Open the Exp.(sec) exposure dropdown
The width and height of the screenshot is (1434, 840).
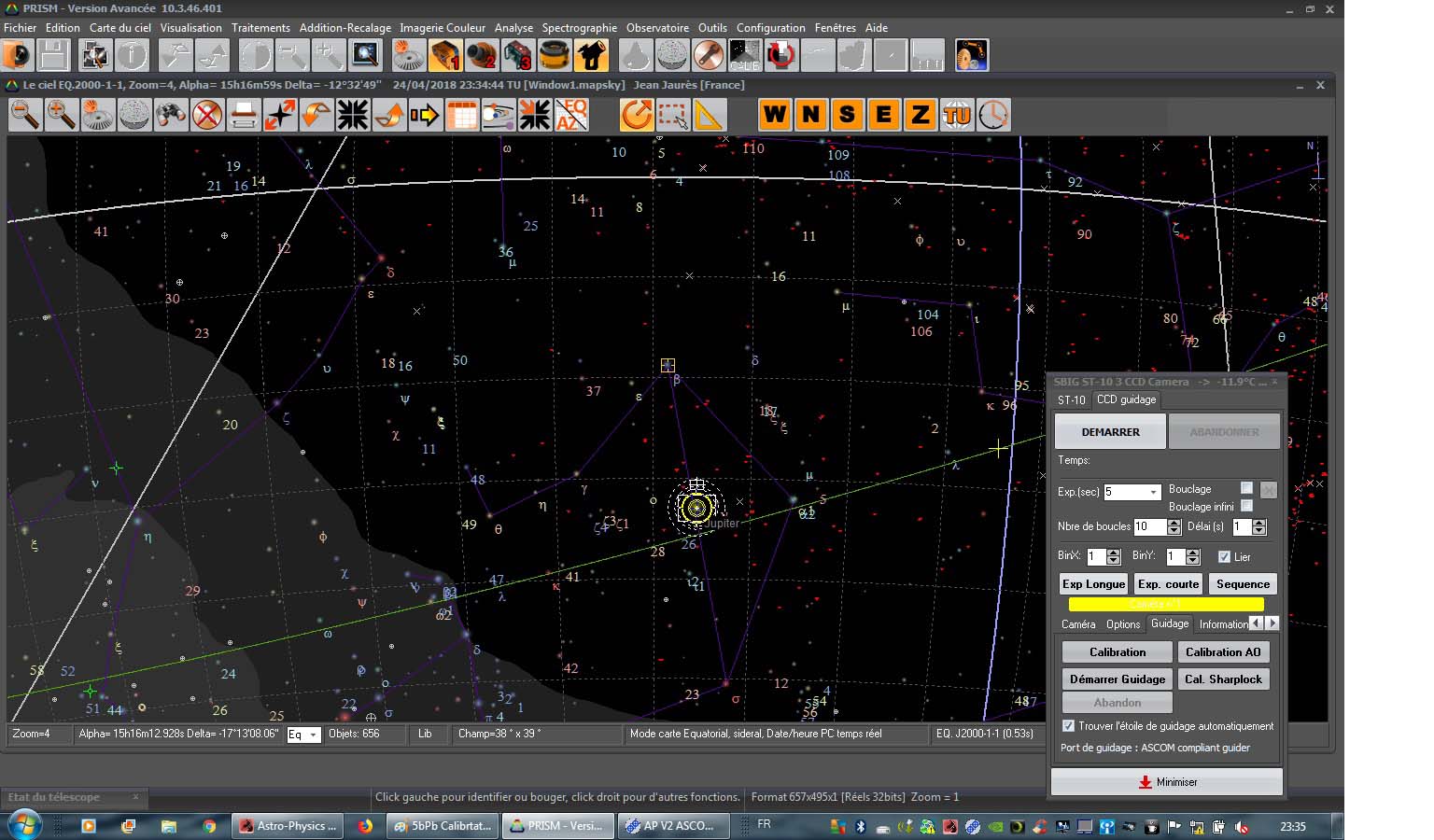[x=1154, y=492]
